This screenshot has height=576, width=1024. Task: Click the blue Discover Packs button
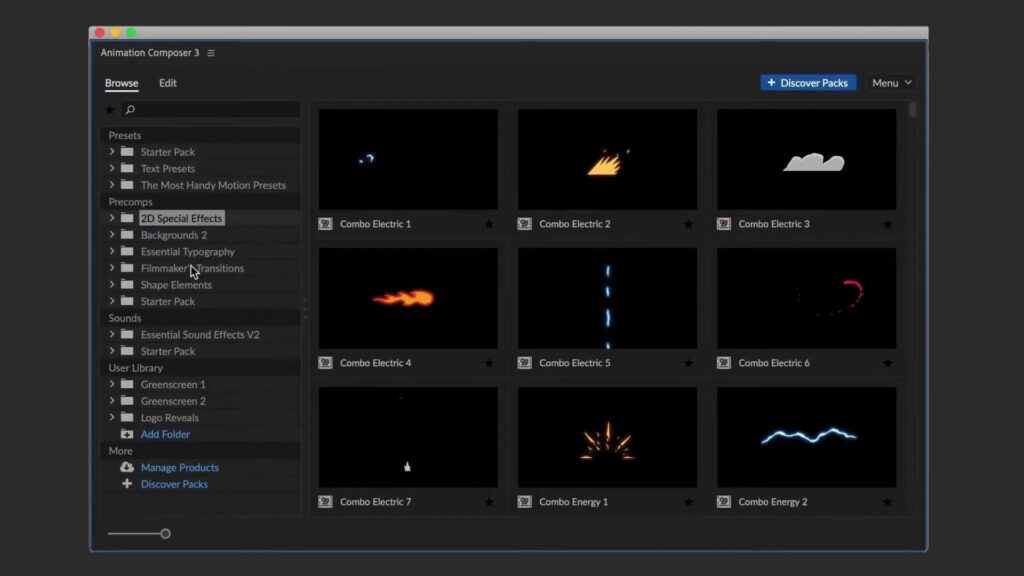click(809, 82)
